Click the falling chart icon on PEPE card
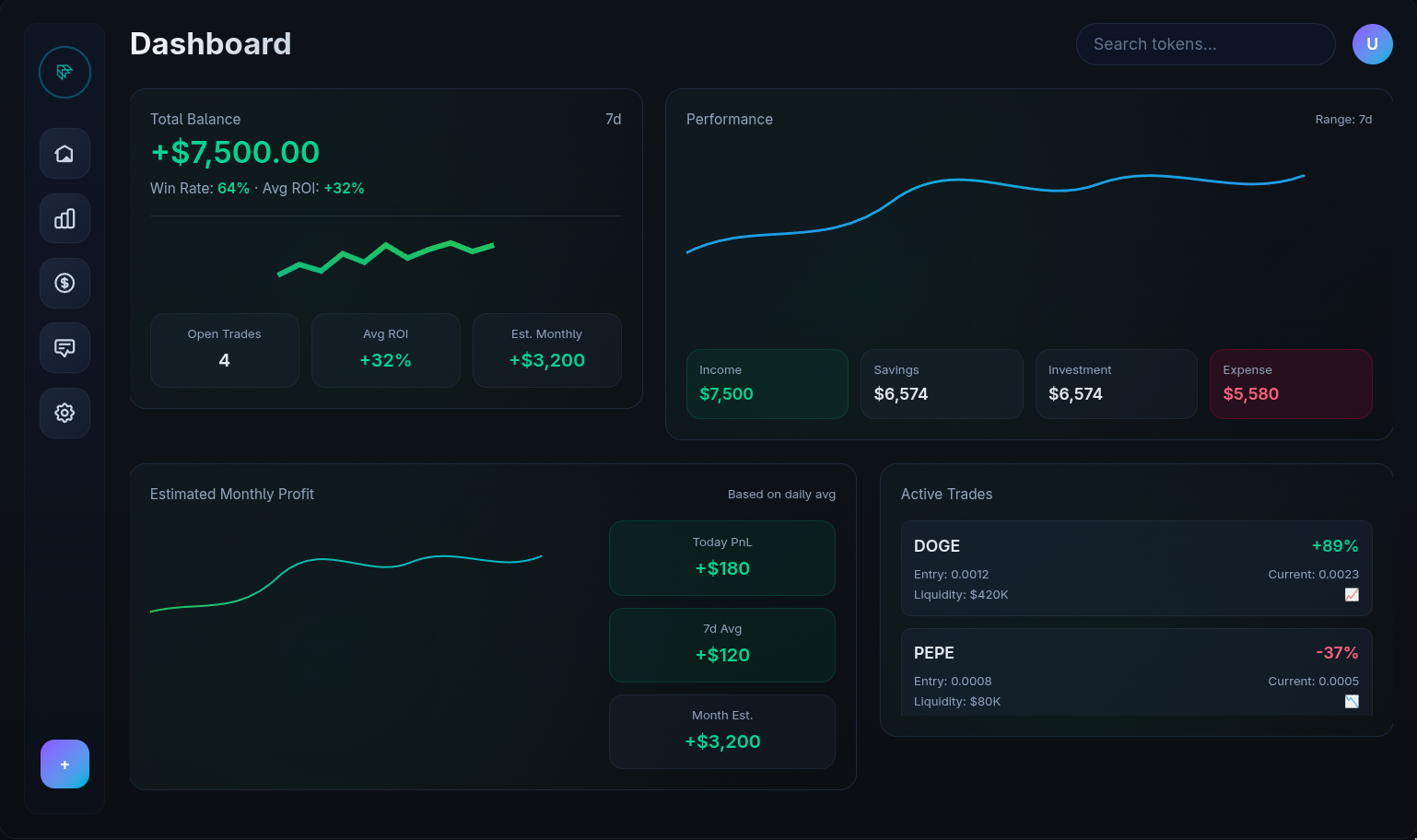Viewport: 1417px width, 840px height. click(x=1352, y=701)
